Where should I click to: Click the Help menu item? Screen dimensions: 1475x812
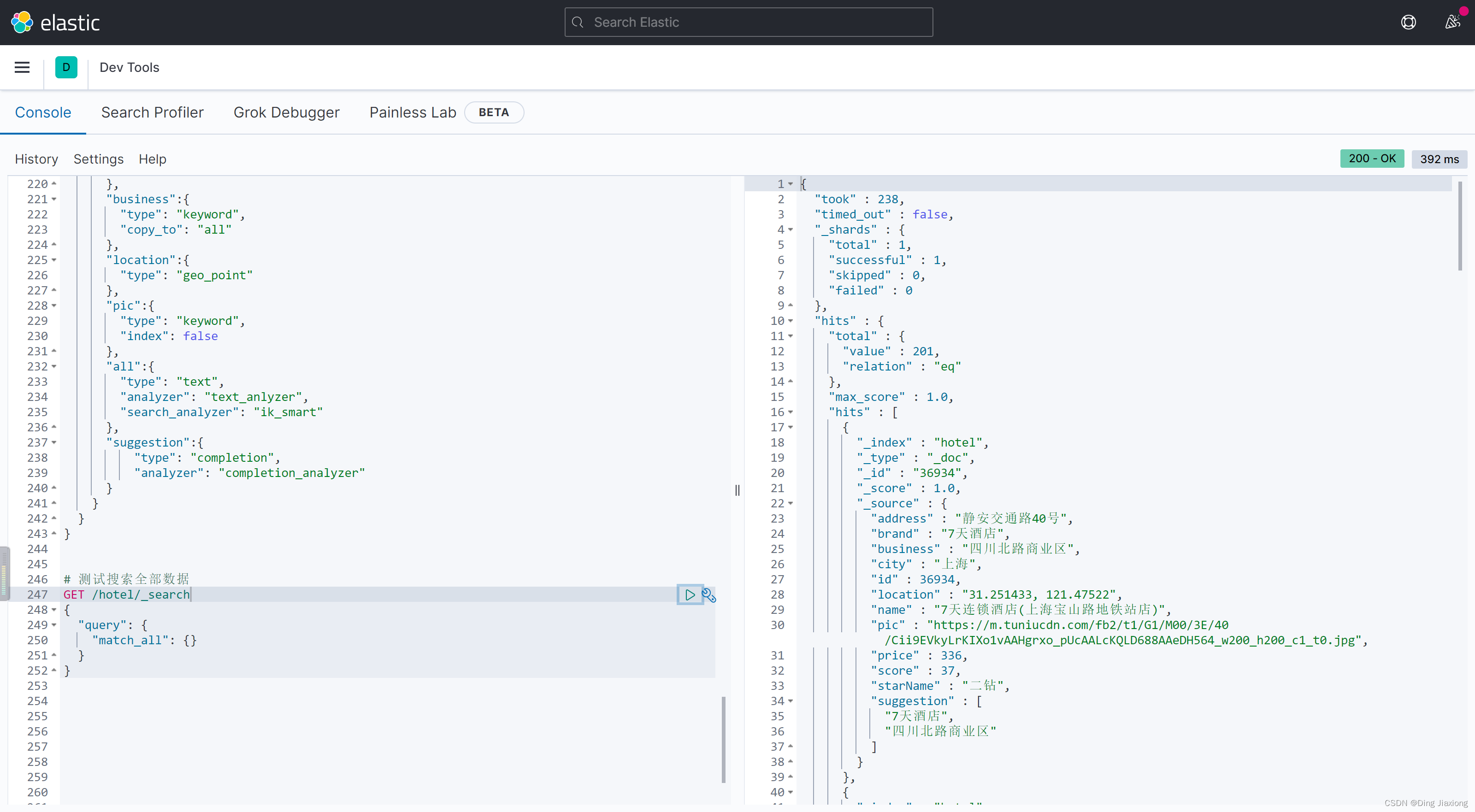(152, 158)
